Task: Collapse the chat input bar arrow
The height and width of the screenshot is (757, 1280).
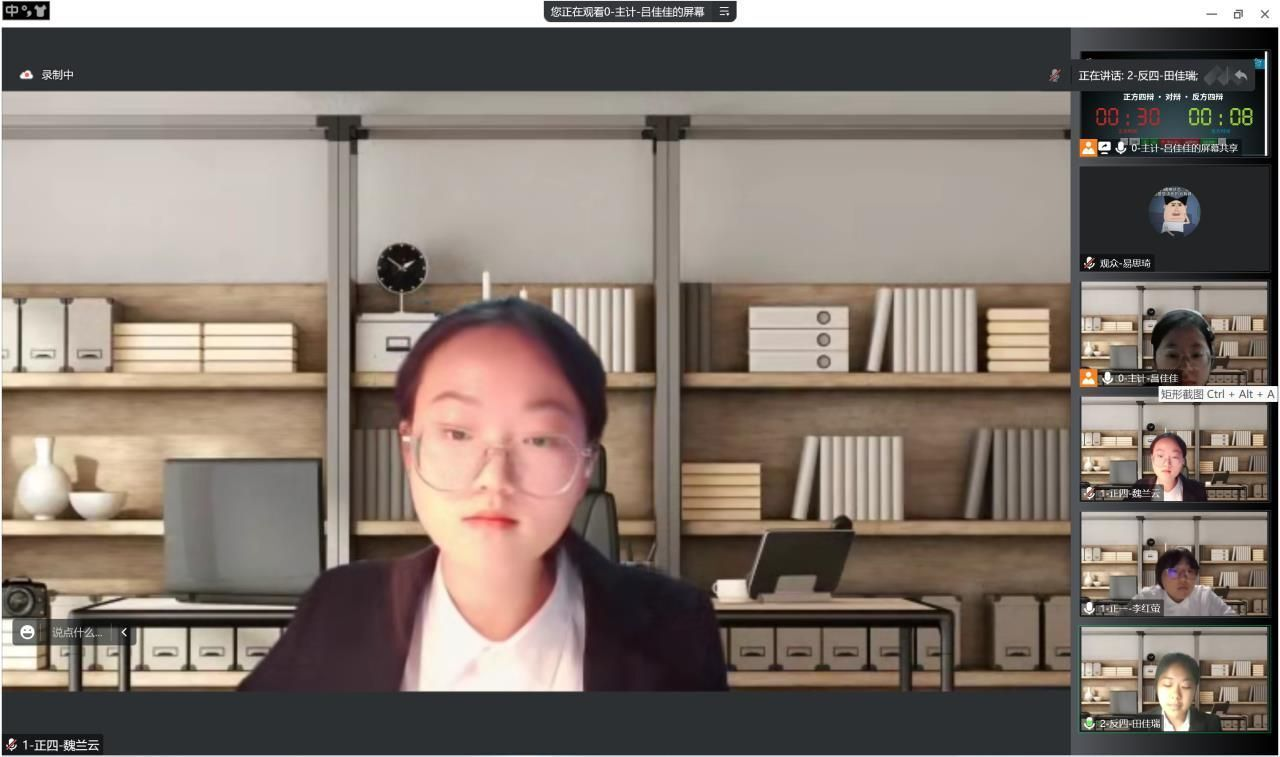Action: pyautogui.click(x=124, y=632)
